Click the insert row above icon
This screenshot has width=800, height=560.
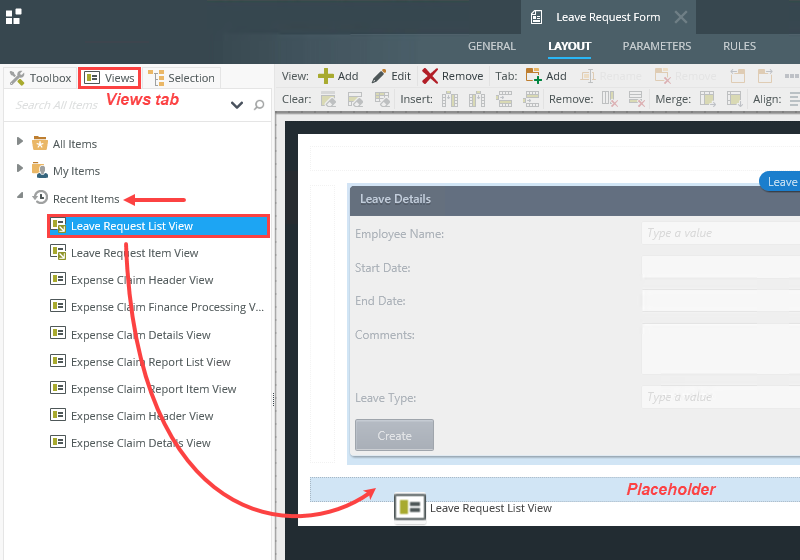tap(504, 99)
